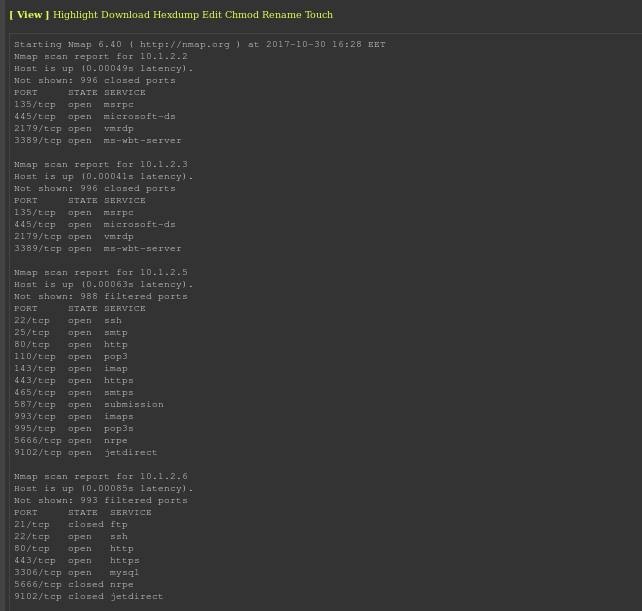Select the 21/tcp closed ftp line

pyautogui.click(x=70, y=524)
